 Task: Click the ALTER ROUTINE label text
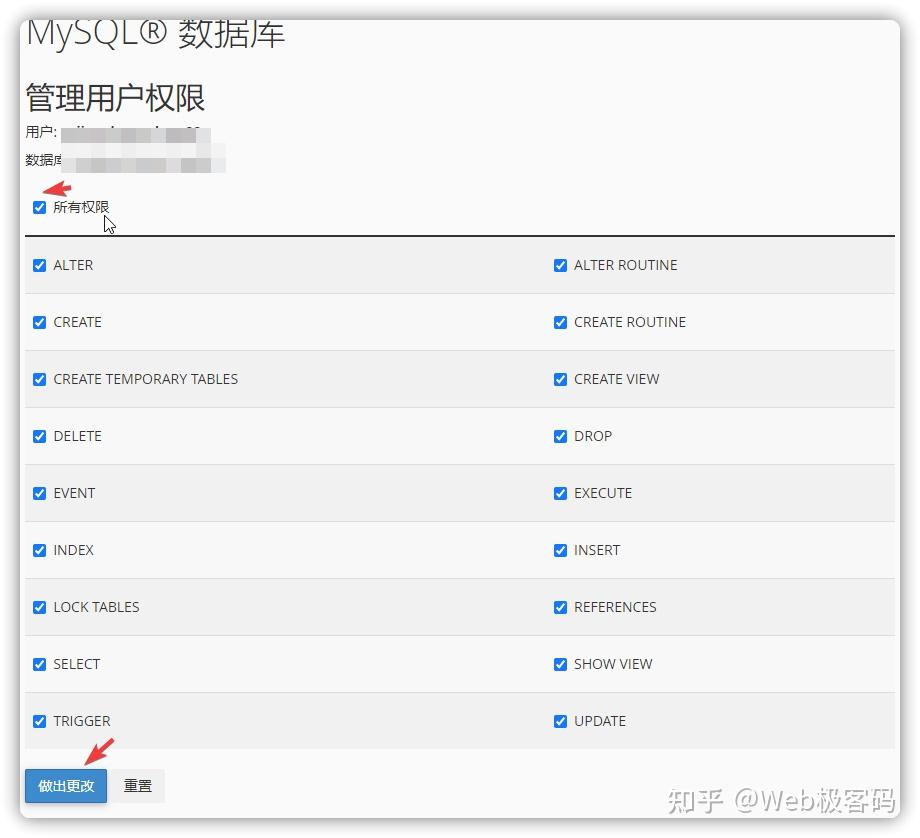(x=625, y=265)
